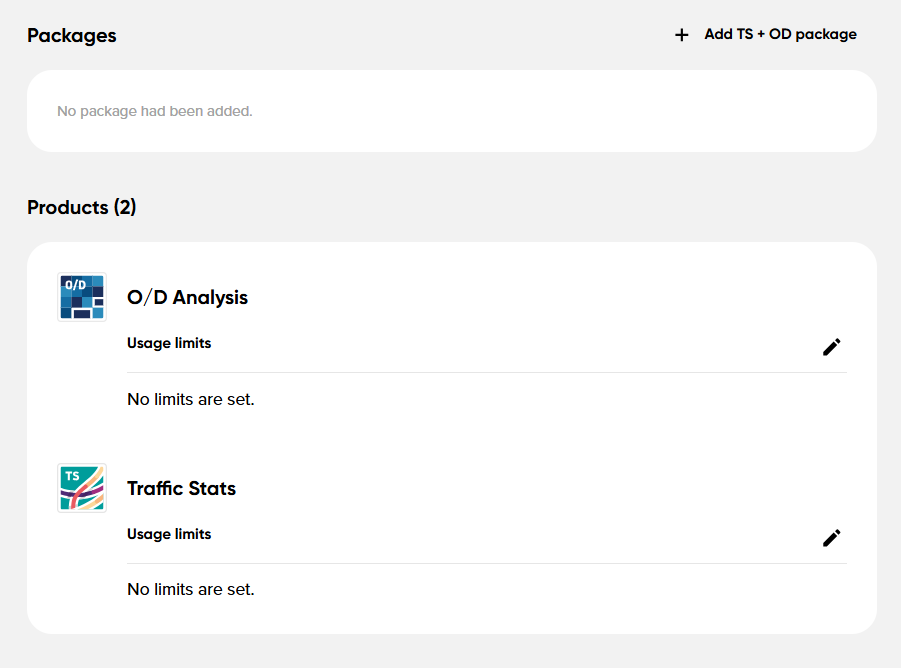Click the Traffic Stats product logo
This screenshot has height=668, width=901.
82,488
